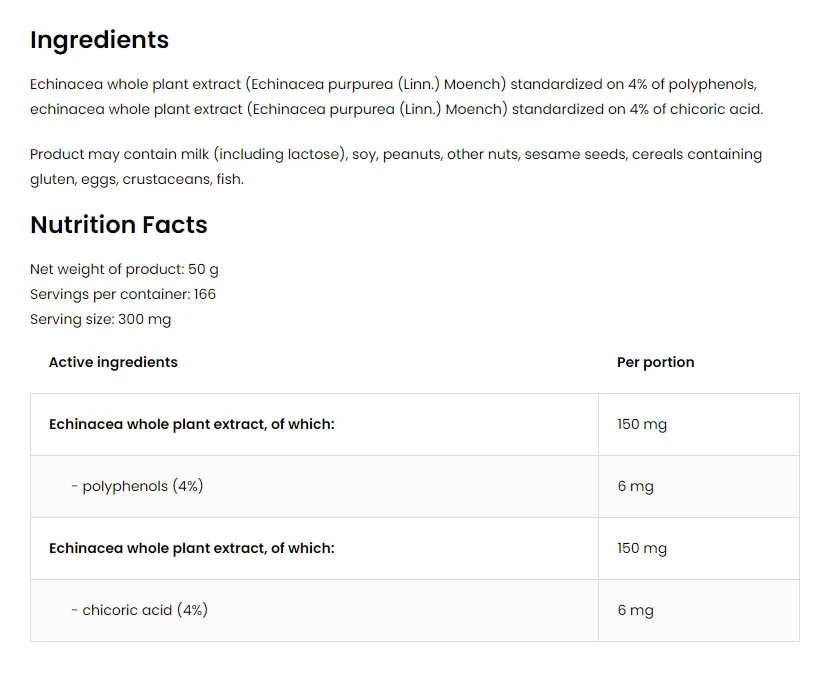Click the Nutrition Facts heading

[x=118, y=225]
